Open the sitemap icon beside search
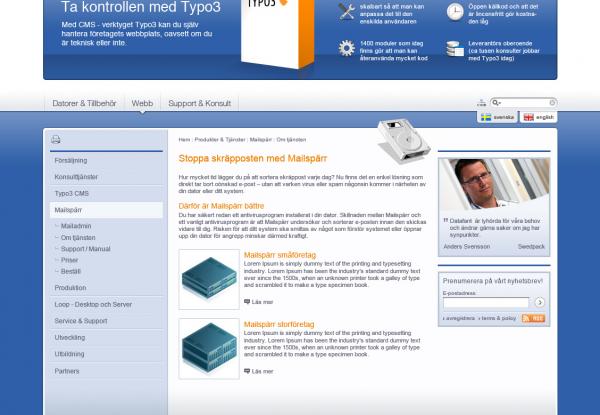 coord(482,103)
